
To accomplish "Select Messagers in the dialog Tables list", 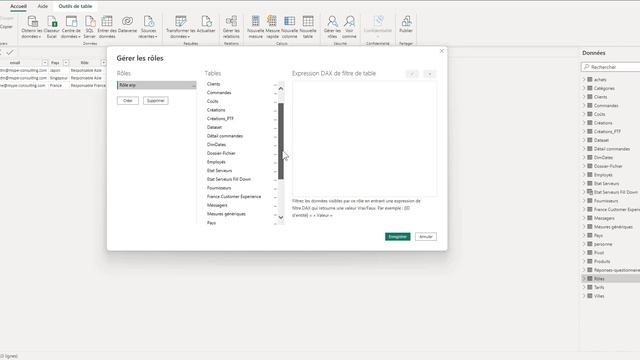I will coord(217,205).
